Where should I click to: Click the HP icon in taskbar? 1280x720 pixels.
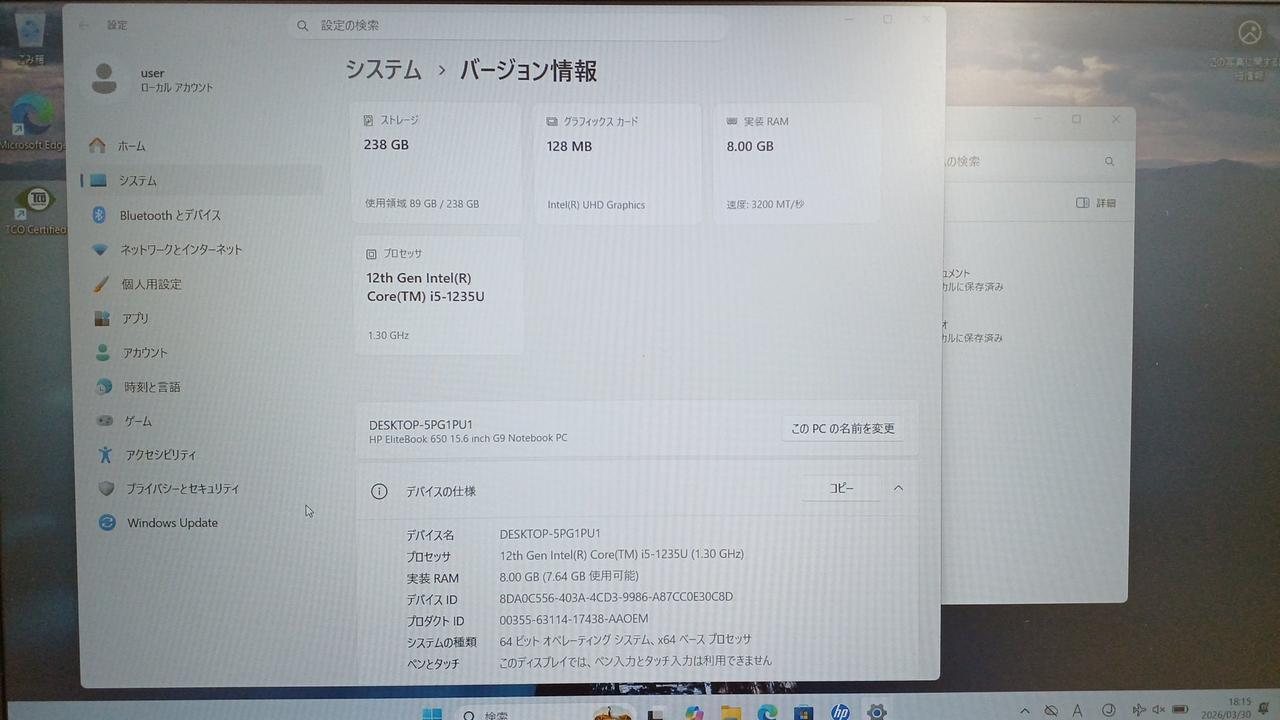[840, 712]
